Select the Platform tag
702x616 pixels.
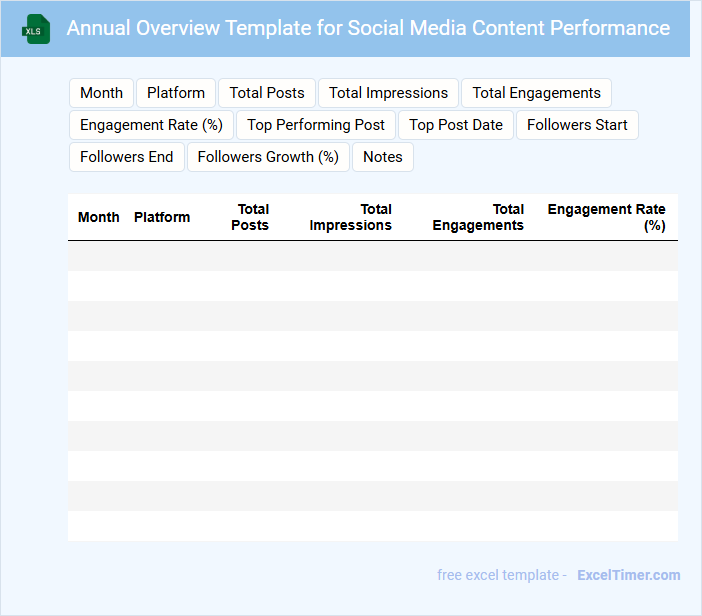point(176,93)
